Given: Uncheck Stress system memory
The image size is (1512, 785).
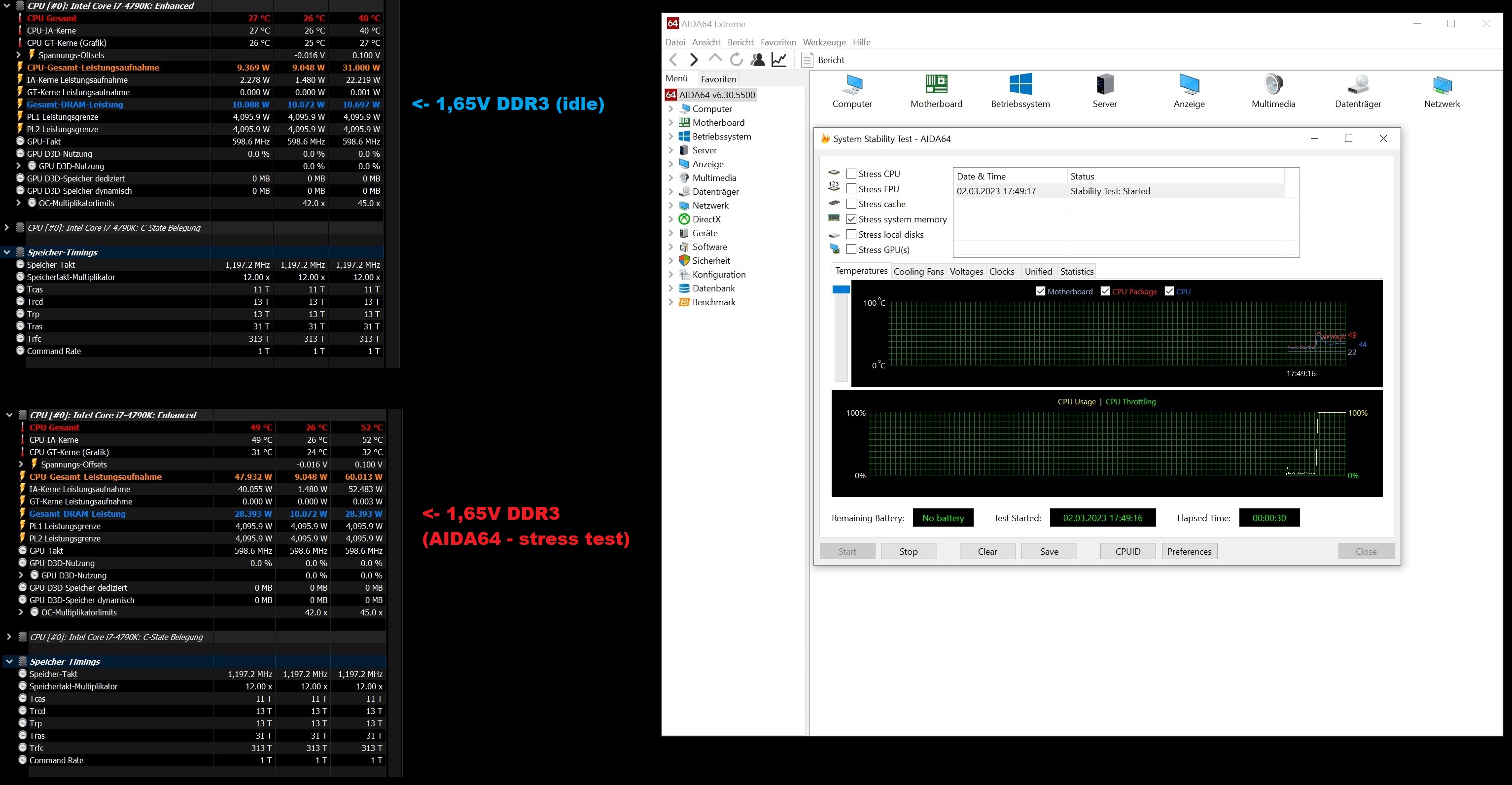Looking at the screenshot, I should (851, 219).
